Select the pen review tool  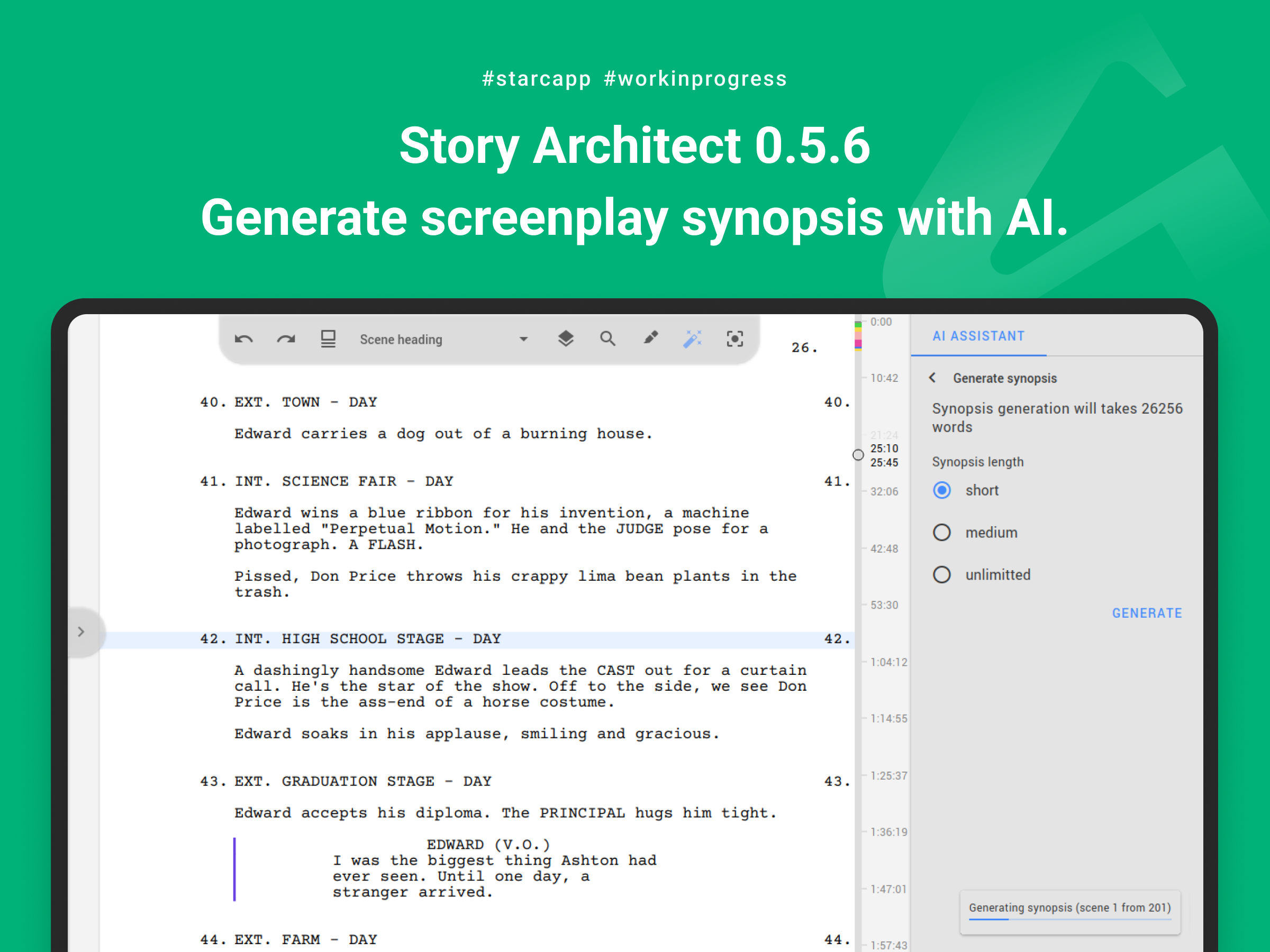650,338
